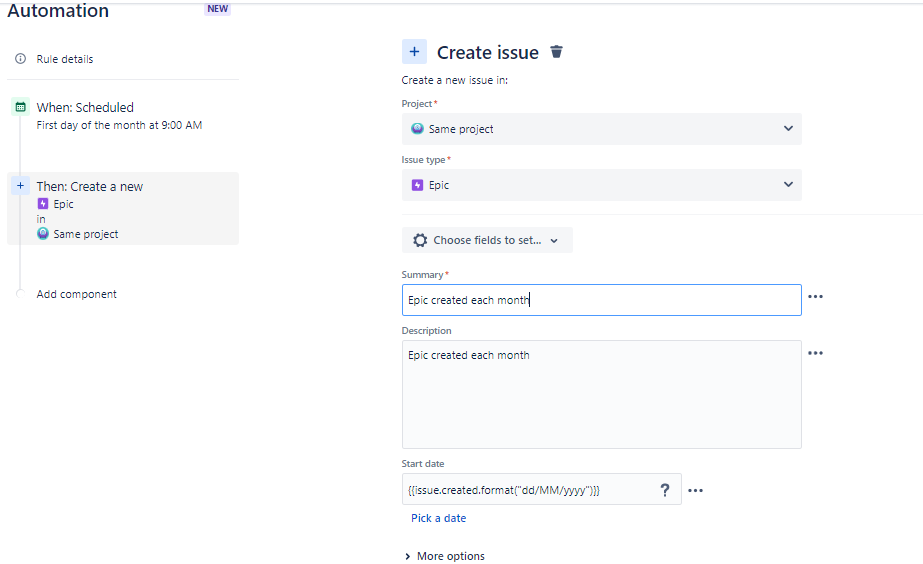
Task: Click the Automation page title
Action: 58,10
